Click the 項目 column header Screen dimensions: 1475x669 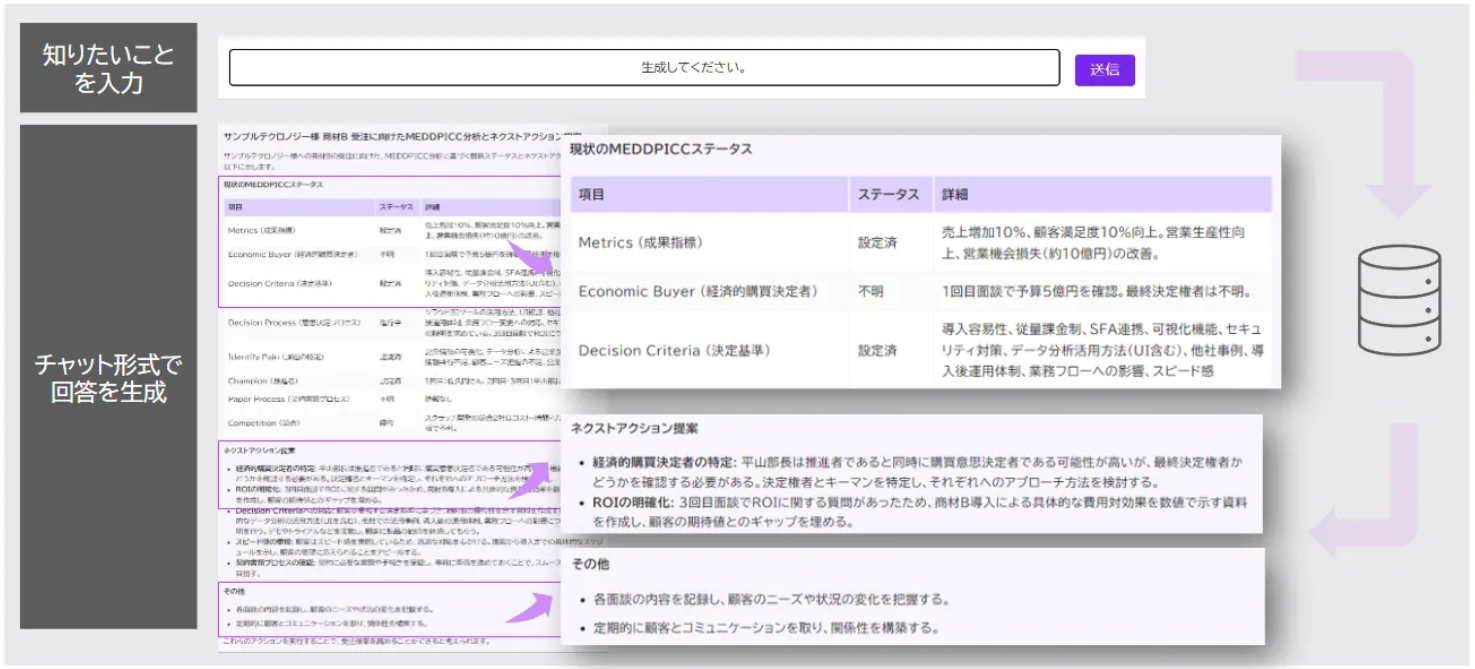pos(592,194)
